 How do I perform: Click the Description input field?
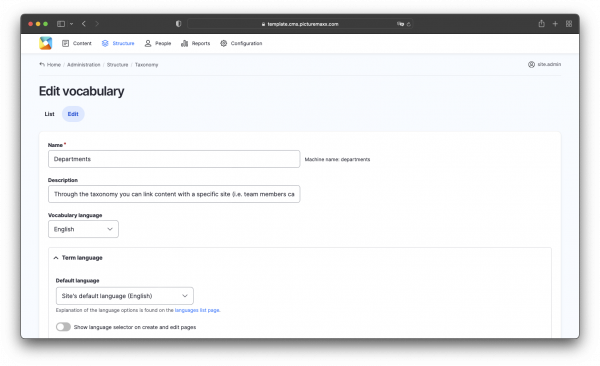[174, 194]
